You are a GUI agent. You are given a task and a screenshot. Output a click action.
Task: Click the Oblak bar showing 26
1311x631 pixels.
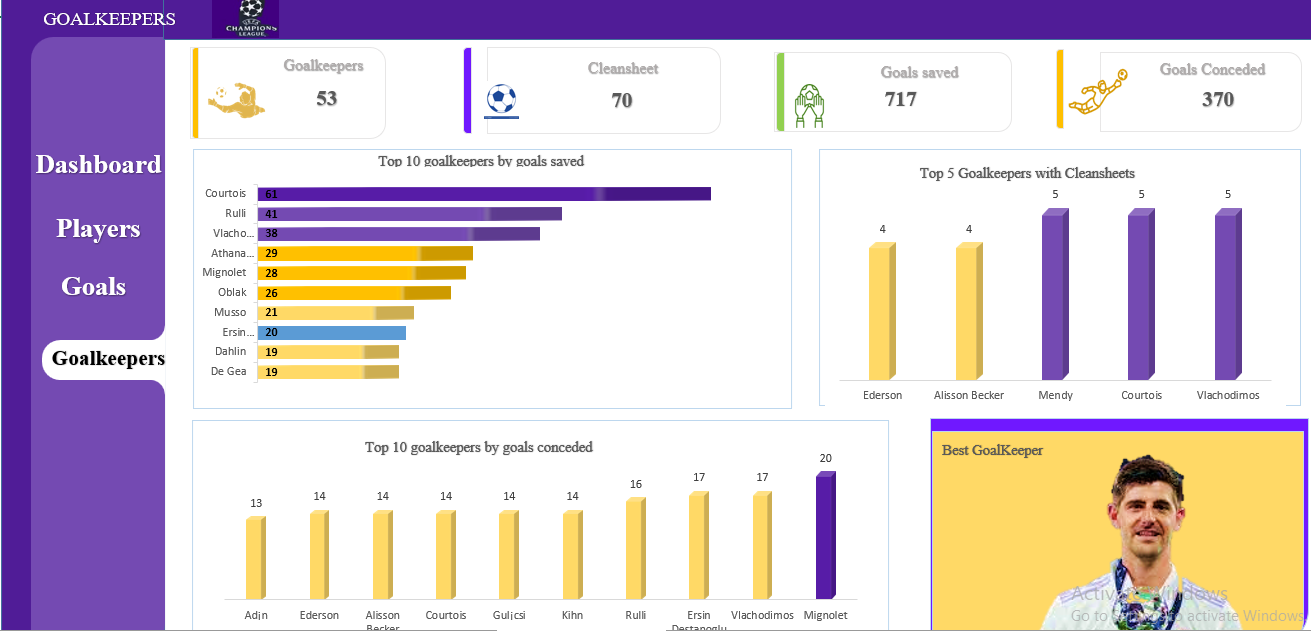354,293
